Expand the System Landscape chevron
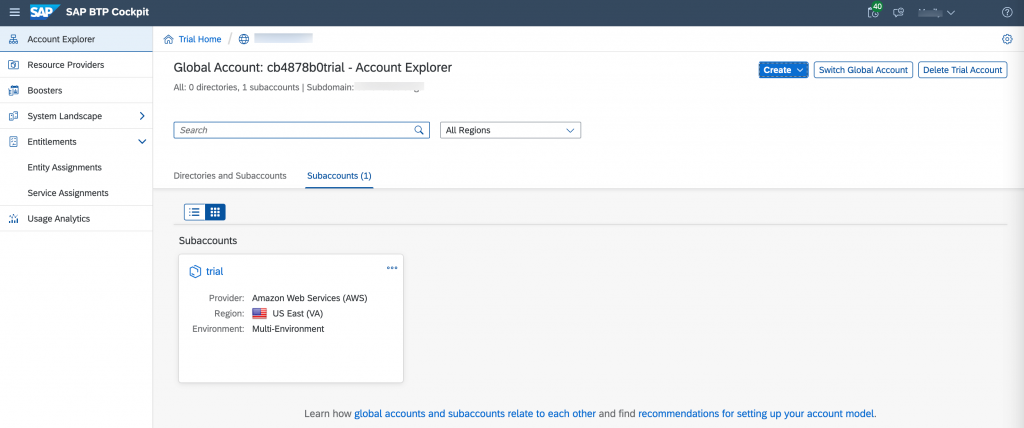Image resolution: width=1024 pixels, height=428 pixels. (142, 116)
